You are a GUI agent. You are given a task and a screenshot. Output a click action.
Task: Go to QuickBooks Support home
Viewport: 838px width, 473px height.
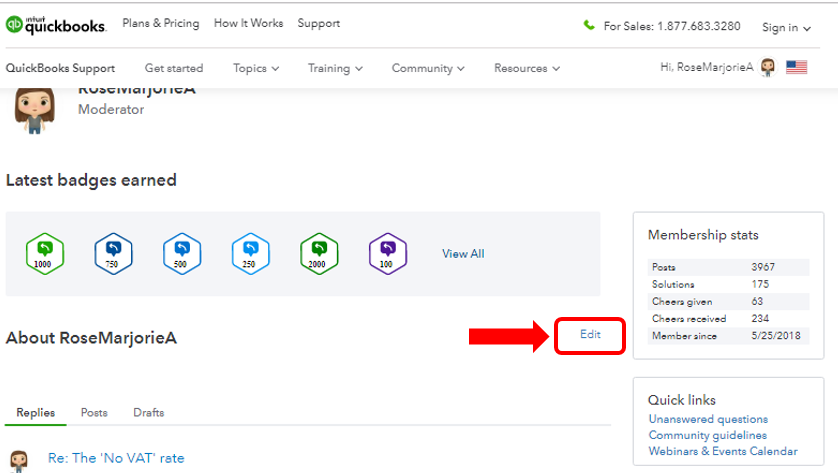pyautogui.click(x=60, y=68)
